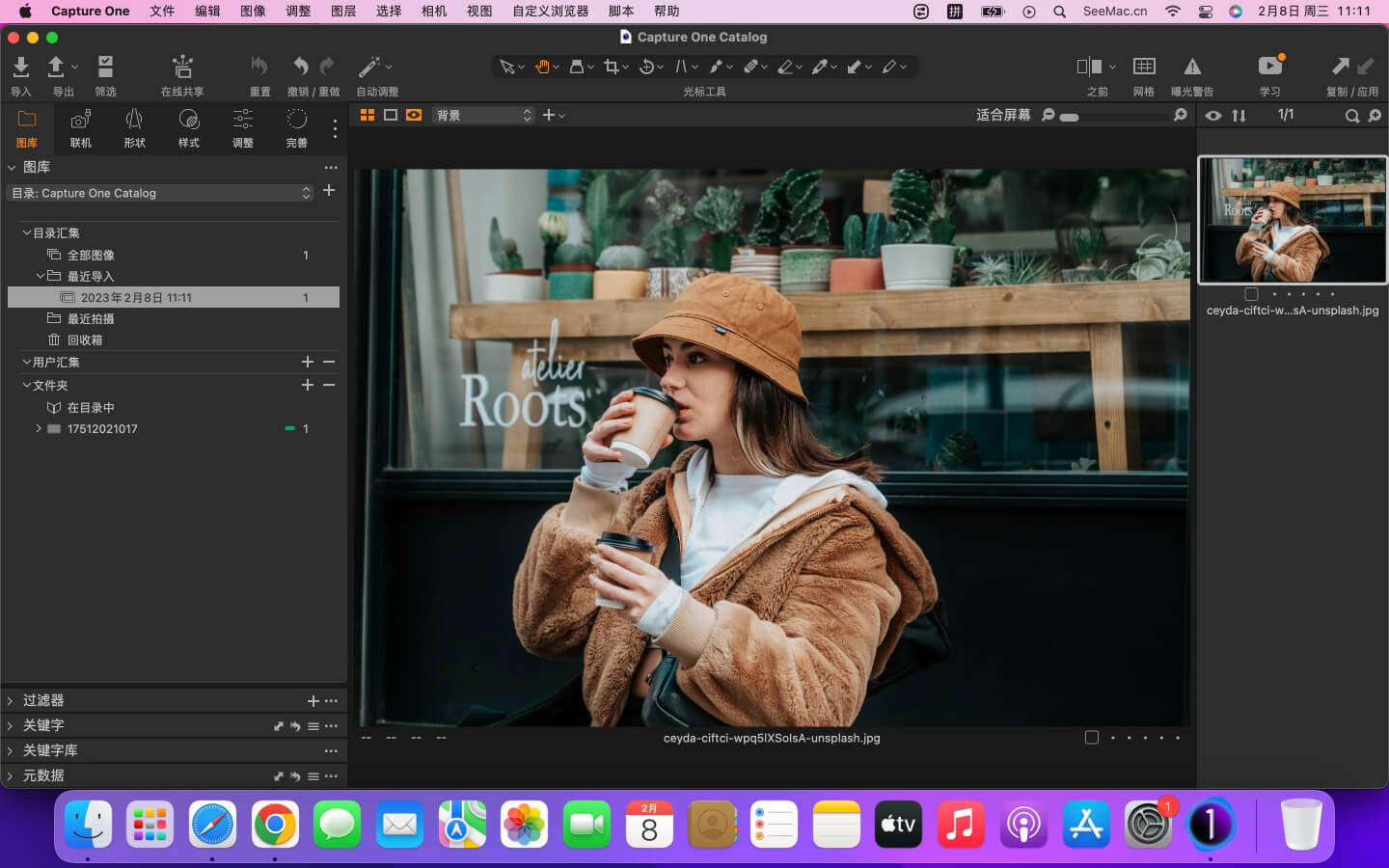Open the Learn (学习) icon
Viewport: 1389px width, 868px height.
tap(1269, 68)
